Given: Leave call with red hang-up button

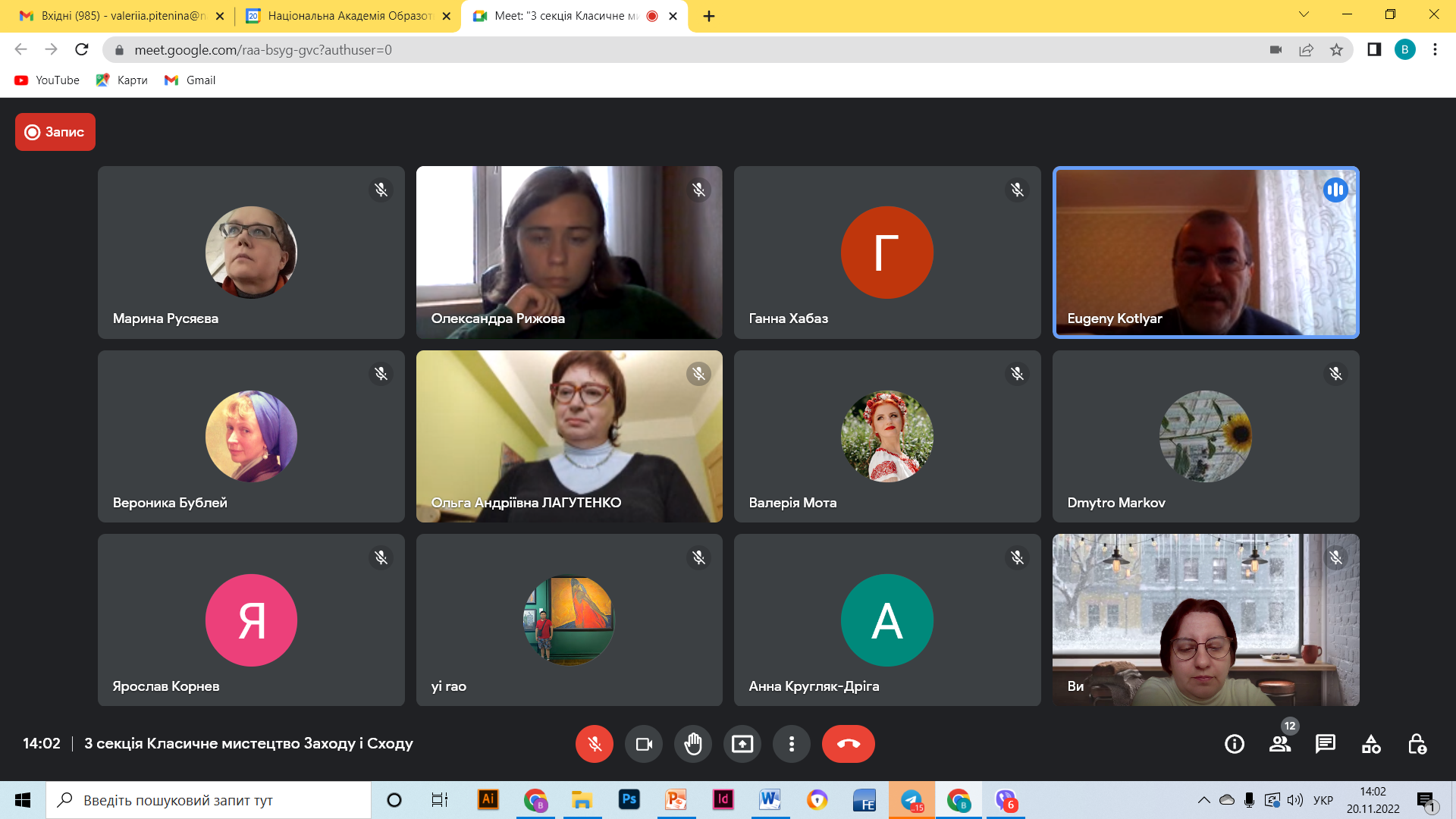Looking at the screenshot, I should [849, 744].
